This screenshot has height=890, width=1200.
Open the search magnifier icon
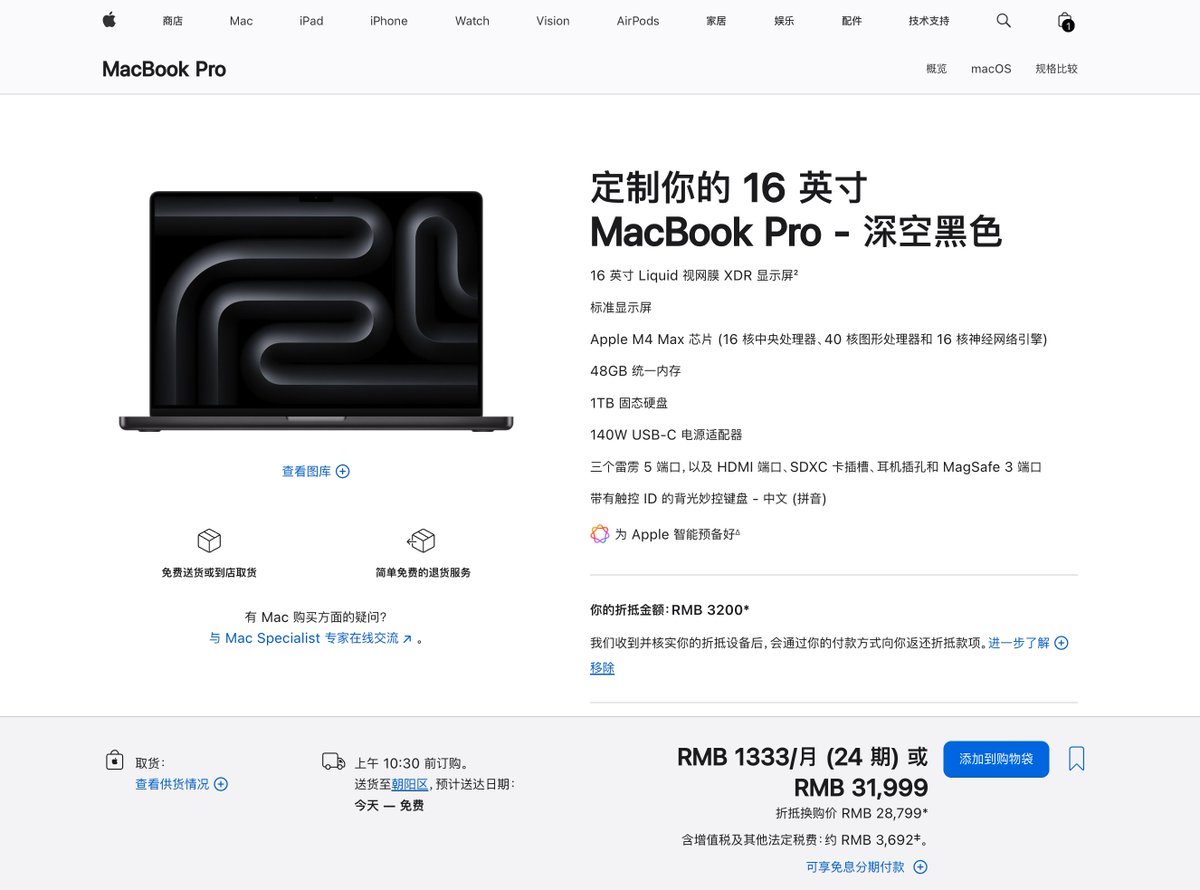click(x=1004, y=20)
